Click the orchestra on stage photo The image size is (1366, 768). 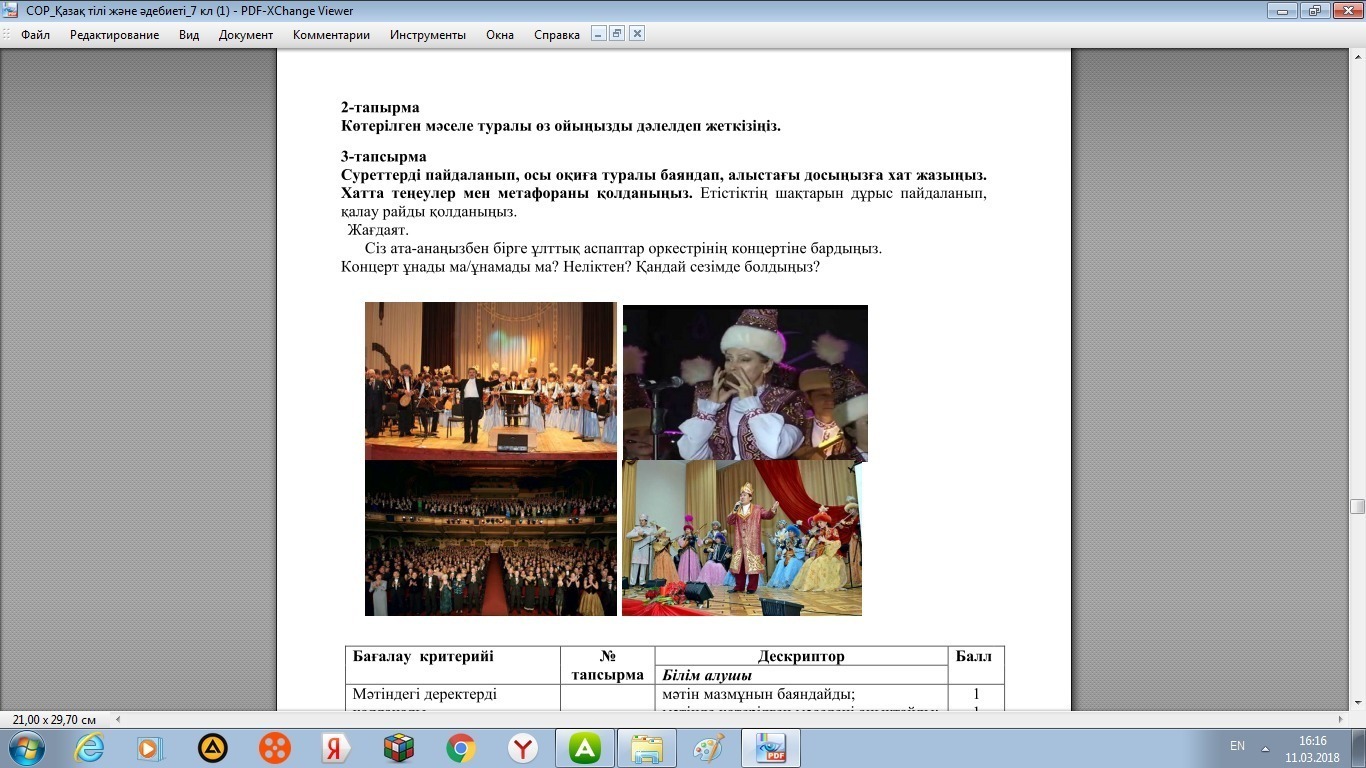[491, 380]
